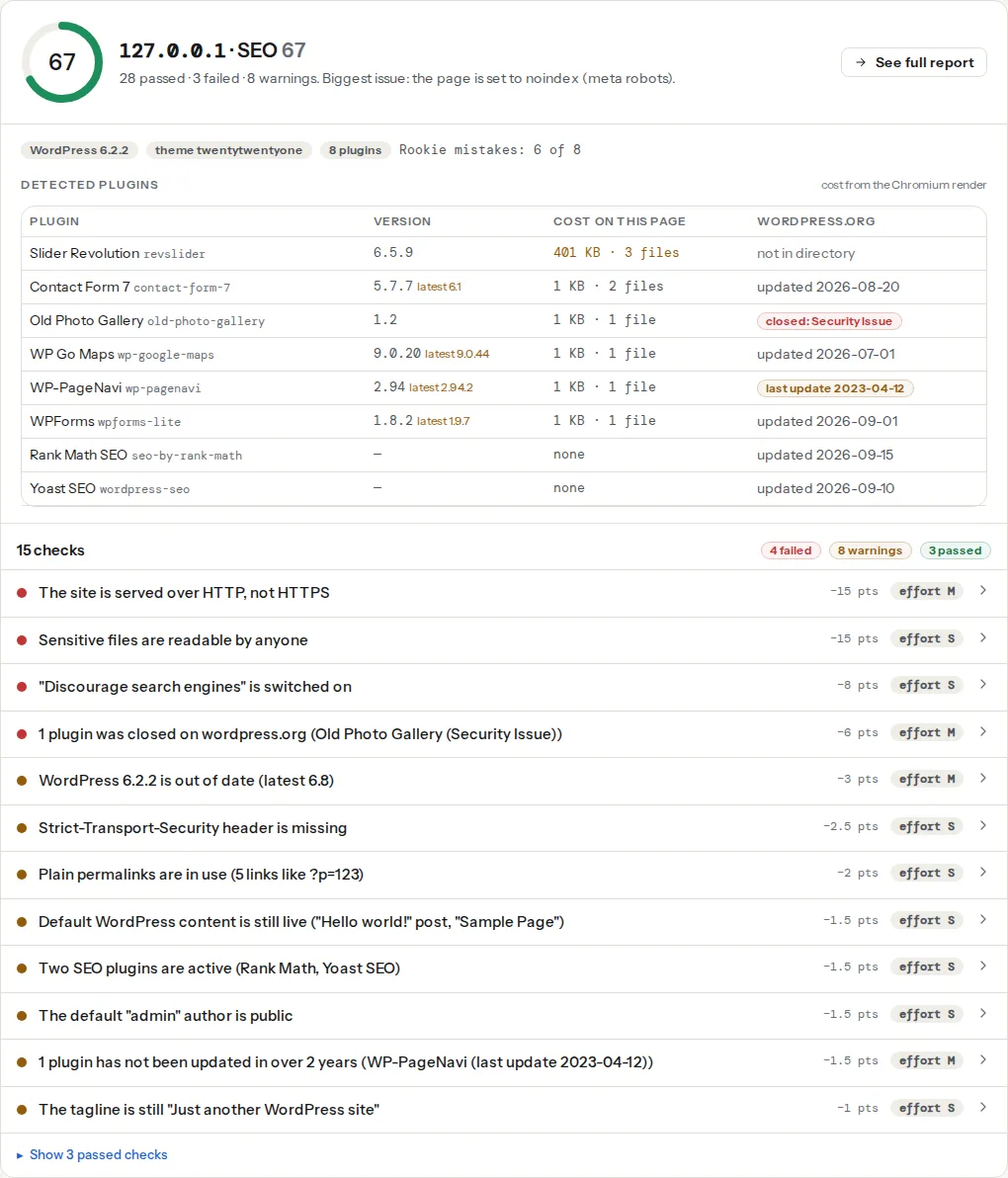Screen dimensions: 1008x1178
Task: Select the WP Go Maps plugin name
Action: (x=72, y=354)
